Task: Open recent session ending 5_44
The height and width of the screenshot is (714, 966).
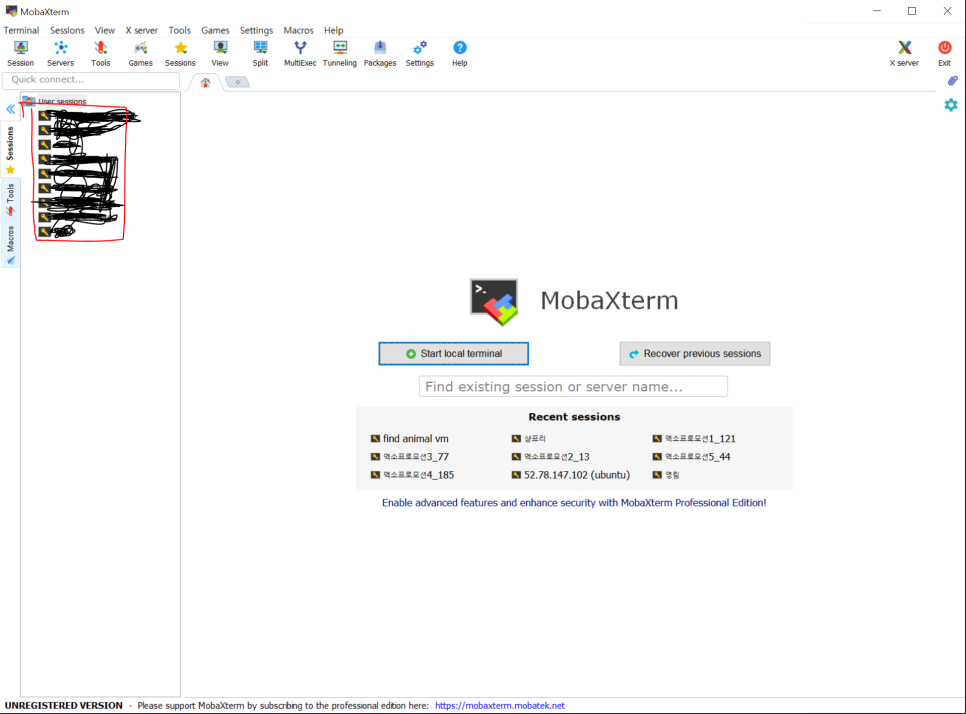Action: click(691, 456)
